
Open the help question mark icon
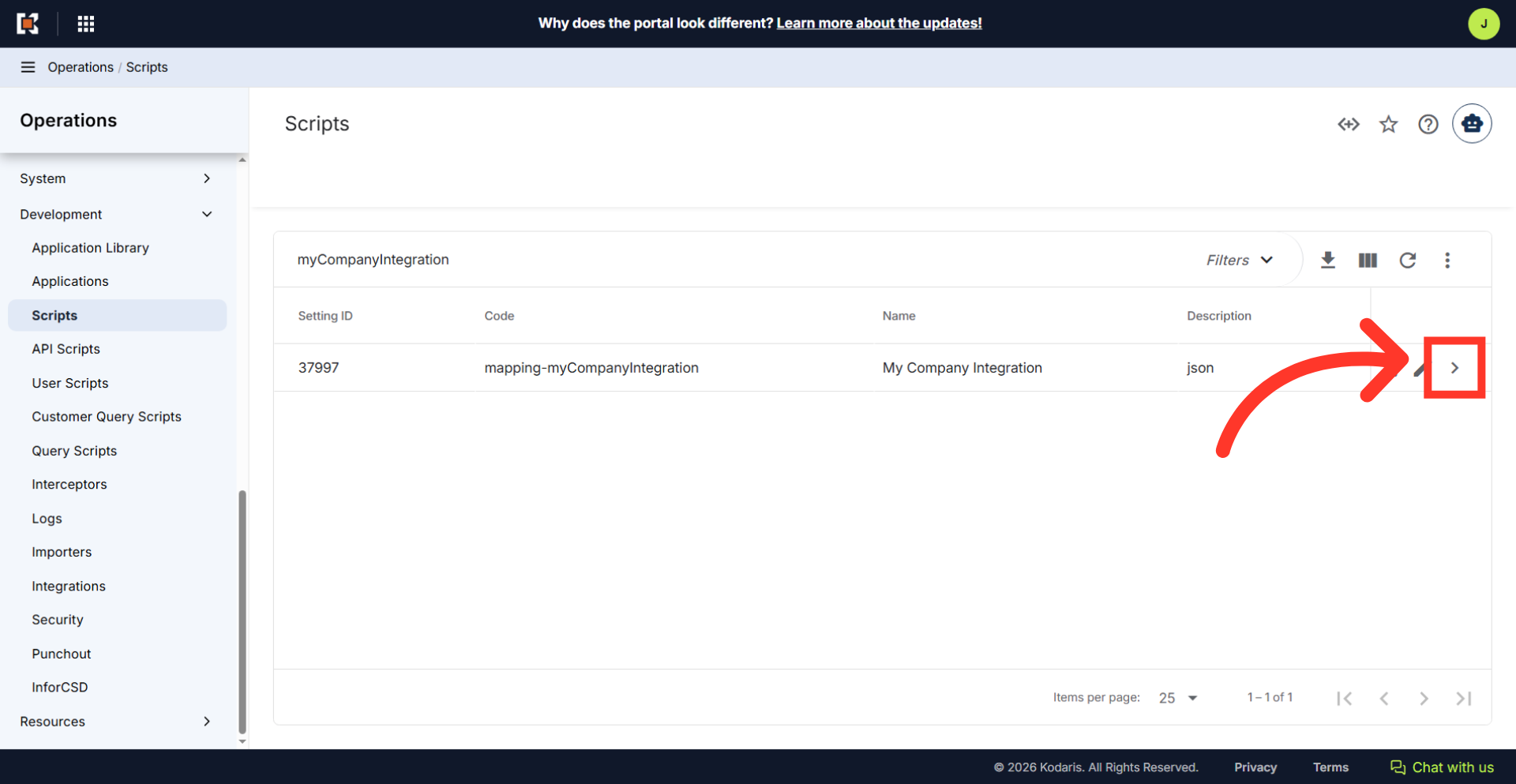(x=1428, y=124)
